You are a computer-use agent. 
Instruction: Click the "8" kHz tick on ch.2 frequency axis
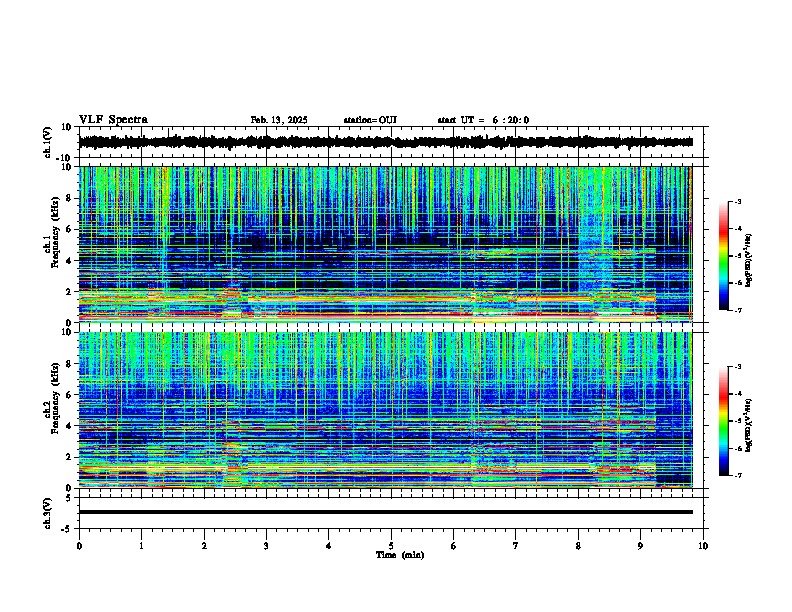click(x=71, y=364)
